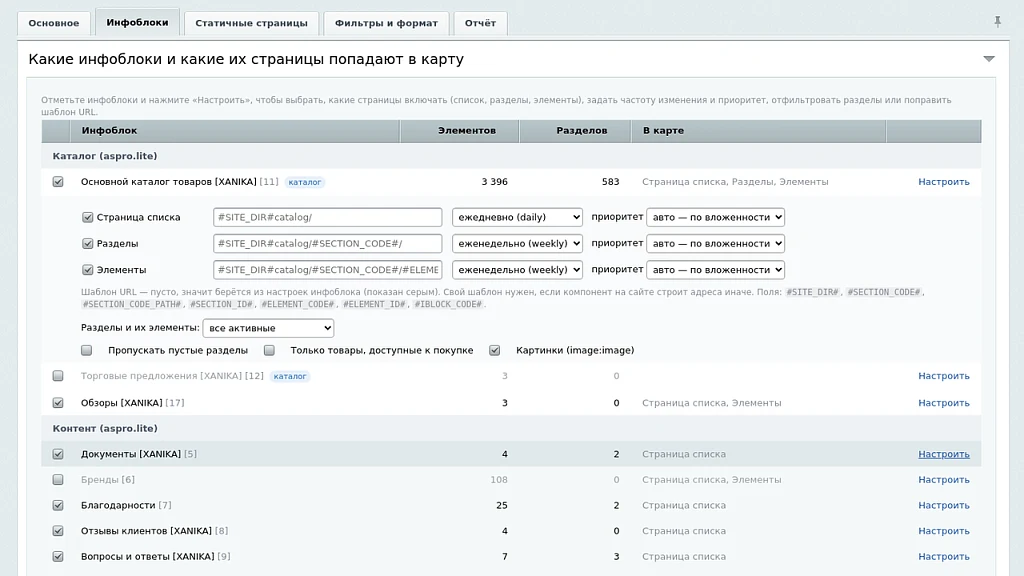The width and height of the screenshot is (1024, 576).
Task: Click the Благодарности element count 25
Action: click(502, 505)
